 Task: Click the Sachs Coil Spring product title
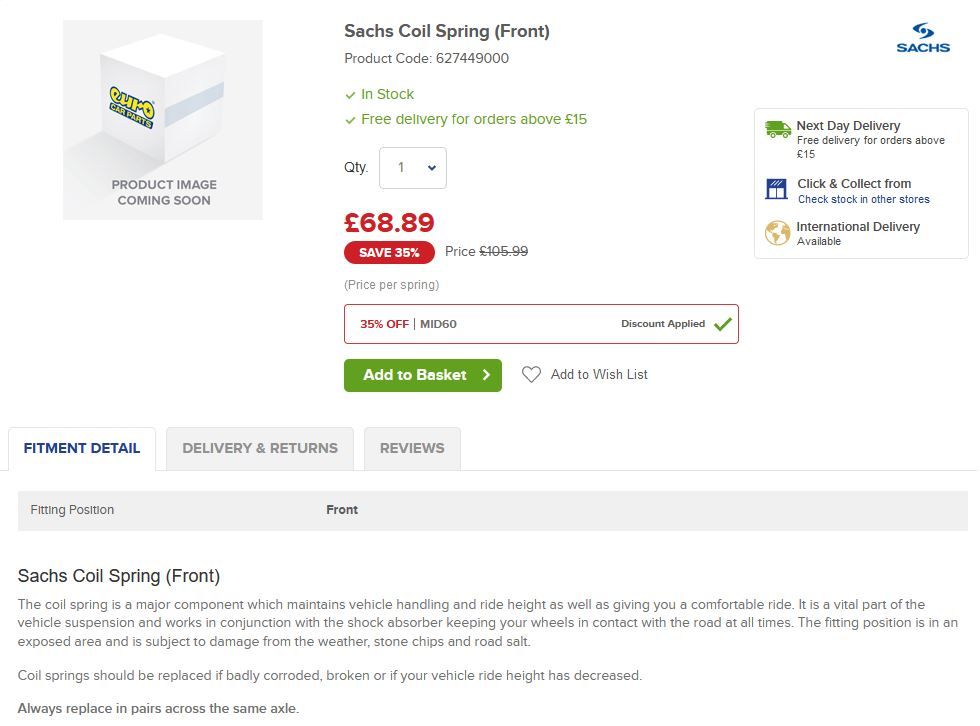(447, 31)
